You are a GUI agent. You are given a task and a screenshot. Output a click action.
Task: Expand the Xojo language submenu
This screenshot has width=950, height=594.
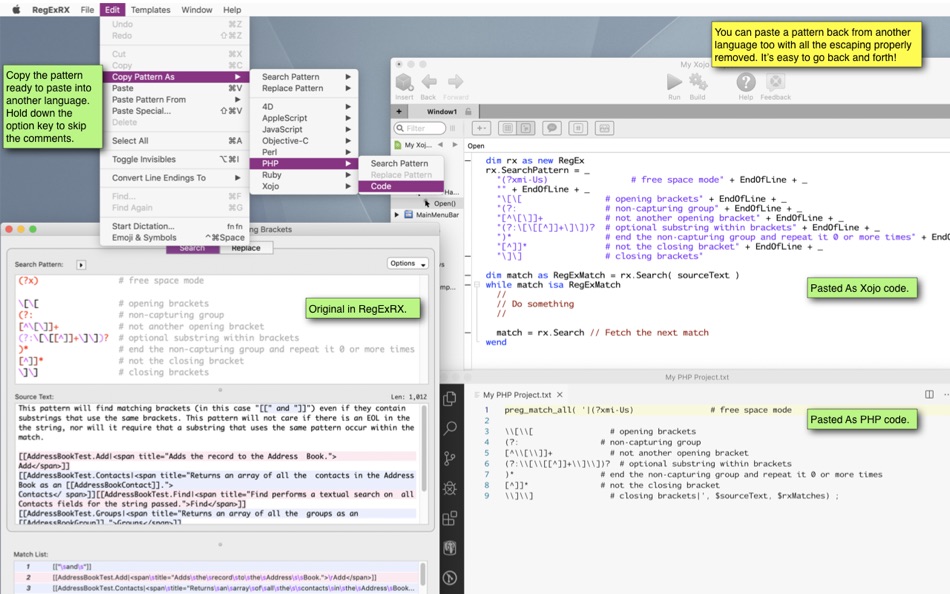pyautogui.click(x=304, y=186)
